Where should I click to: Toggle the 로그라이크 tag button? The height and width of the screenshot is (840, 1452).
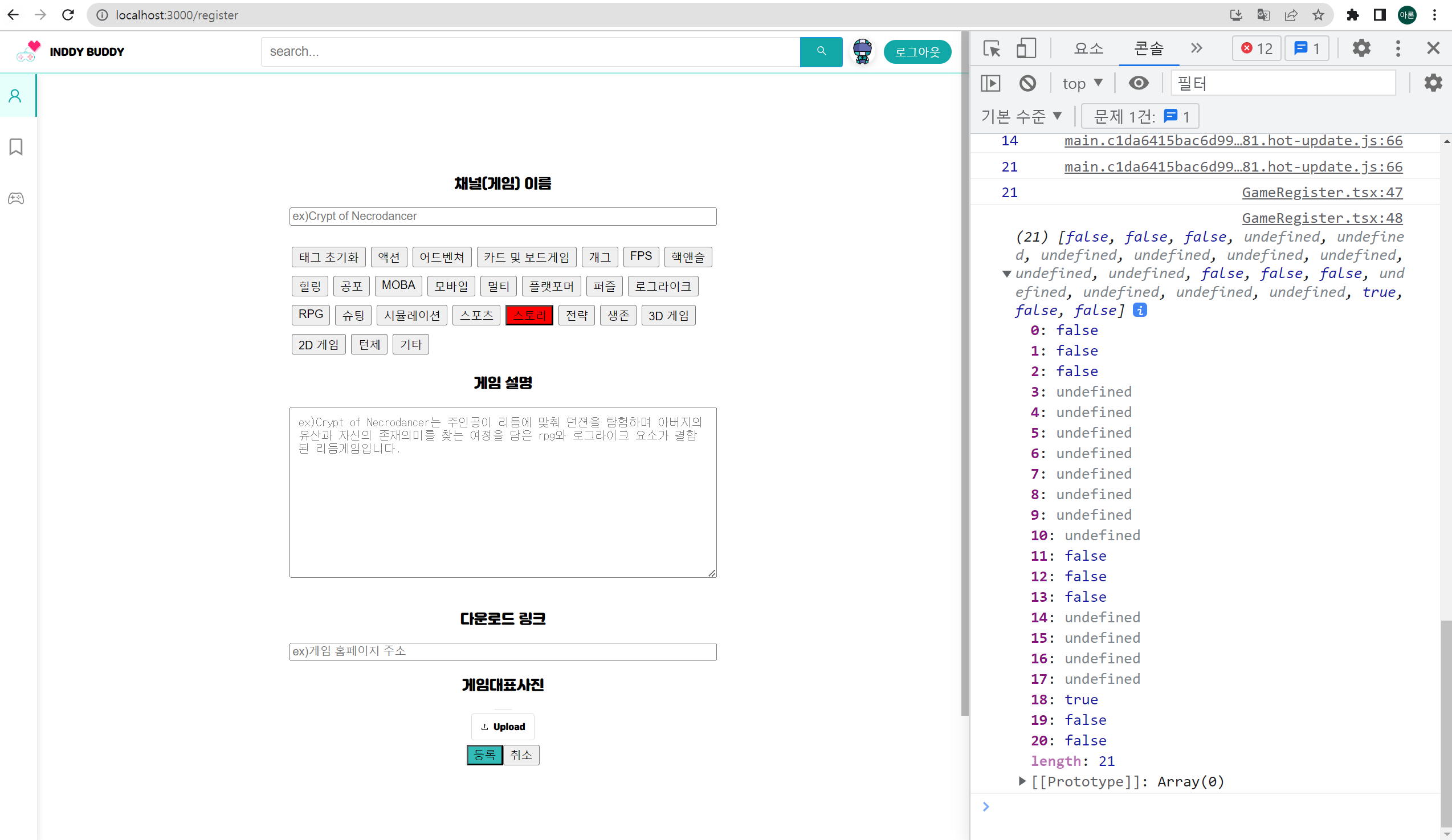(x=663, y=286)
